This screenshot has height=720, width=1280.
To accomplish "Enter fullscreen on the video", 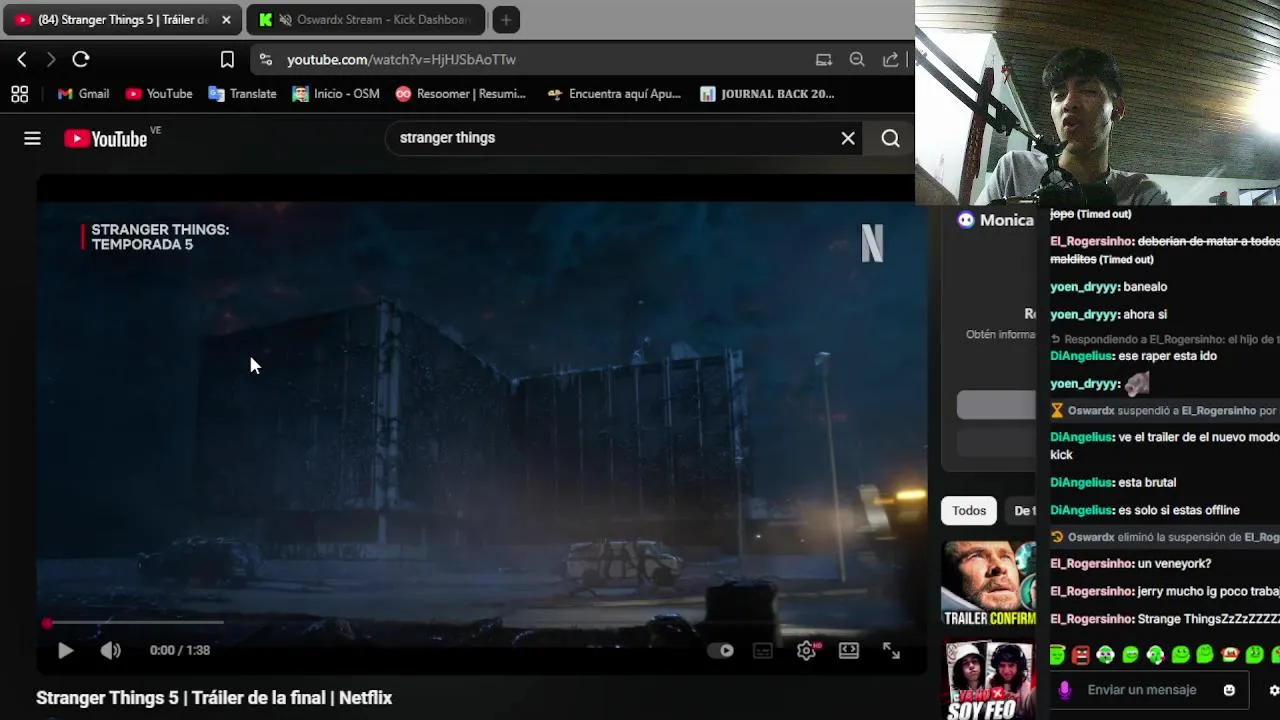I will click(891, 651).
